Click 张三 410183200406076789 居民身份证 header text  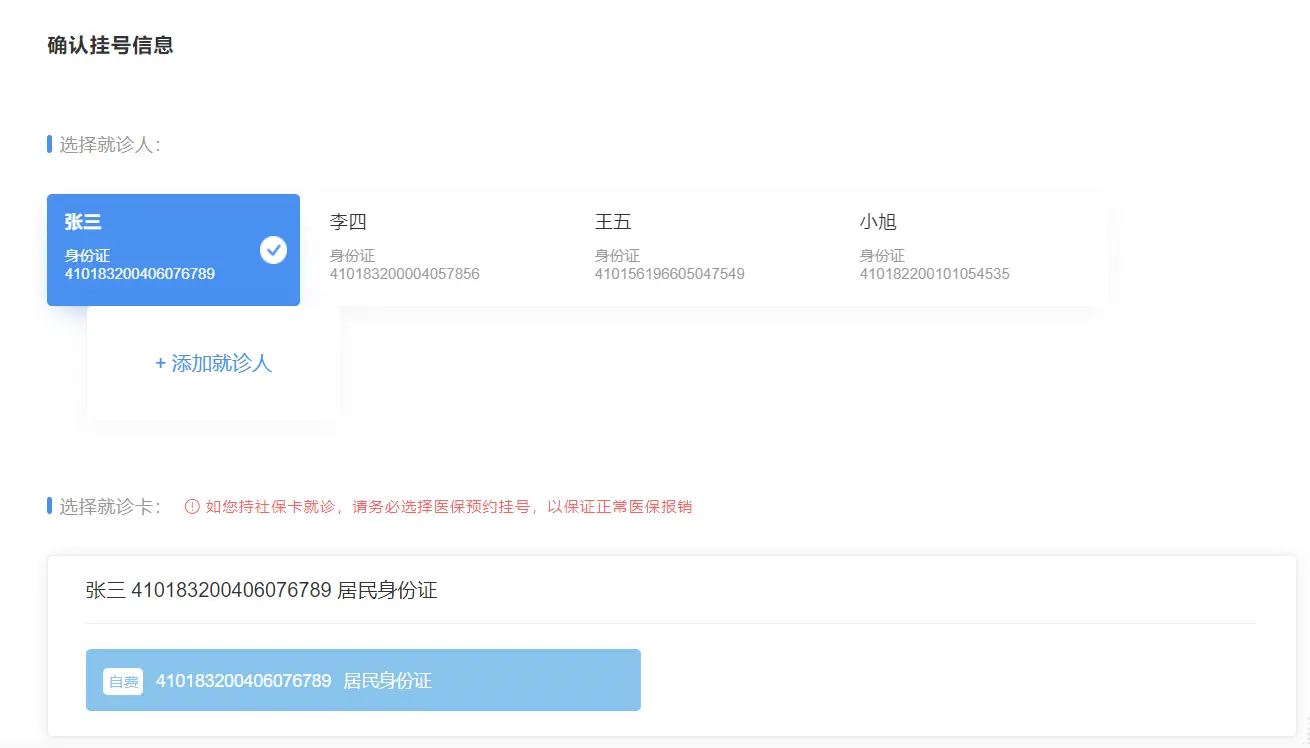click(262, 590)
